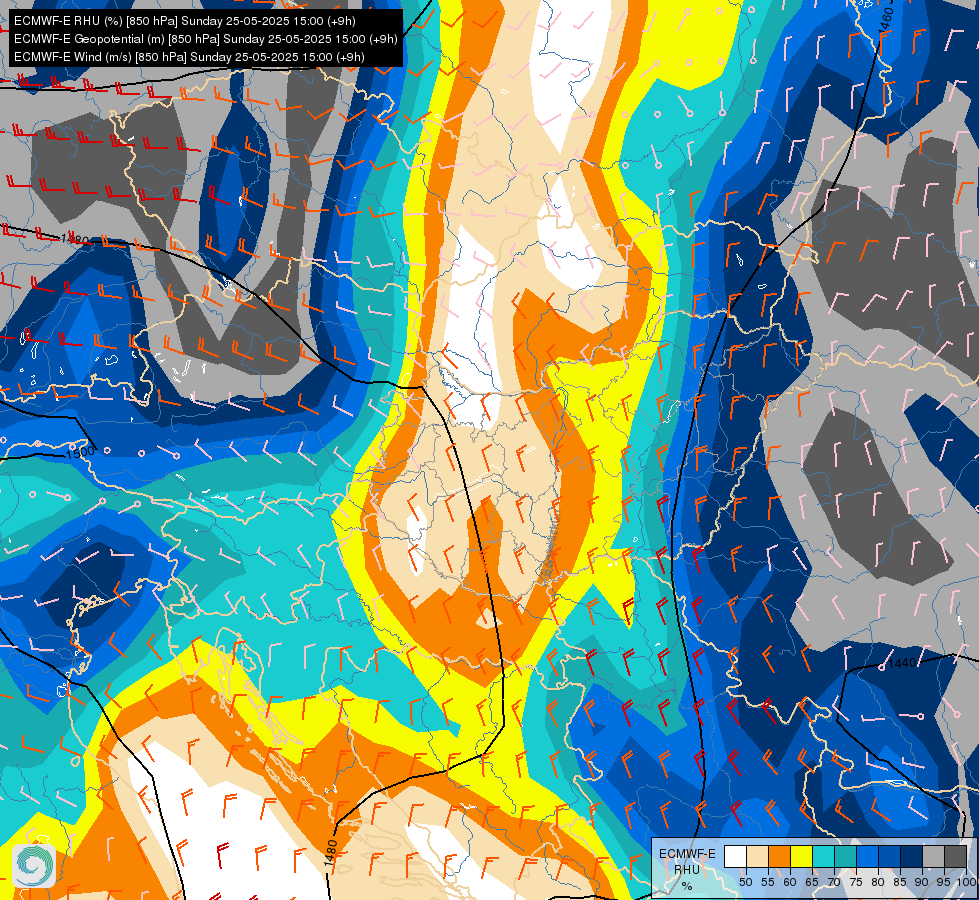Click legend tick label '55'
Image resolution: width=979 pixels, height=900 pixels.
point(768,883)
